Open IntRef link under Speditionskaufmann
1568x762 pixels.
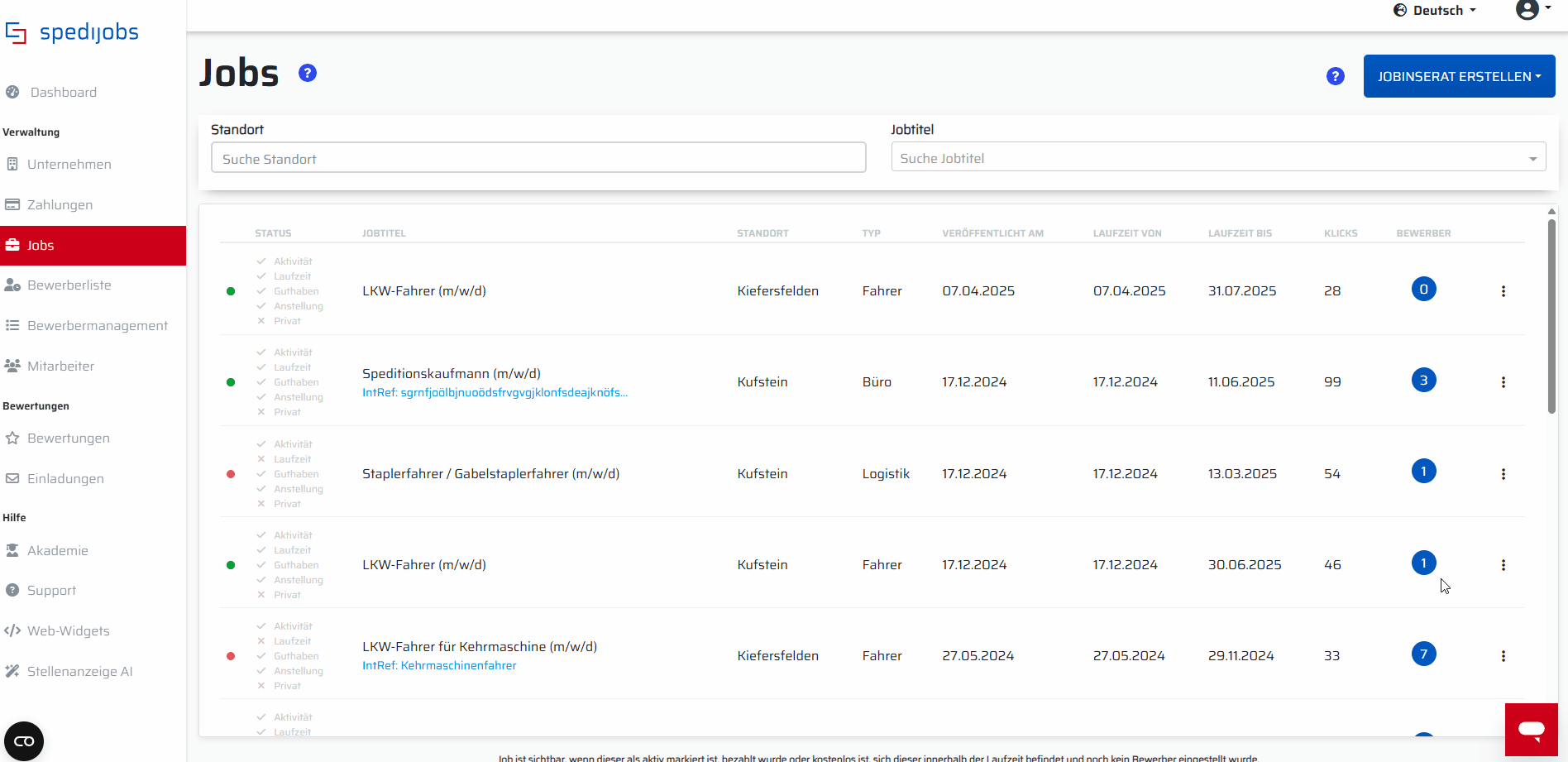(x=495, y=392)
